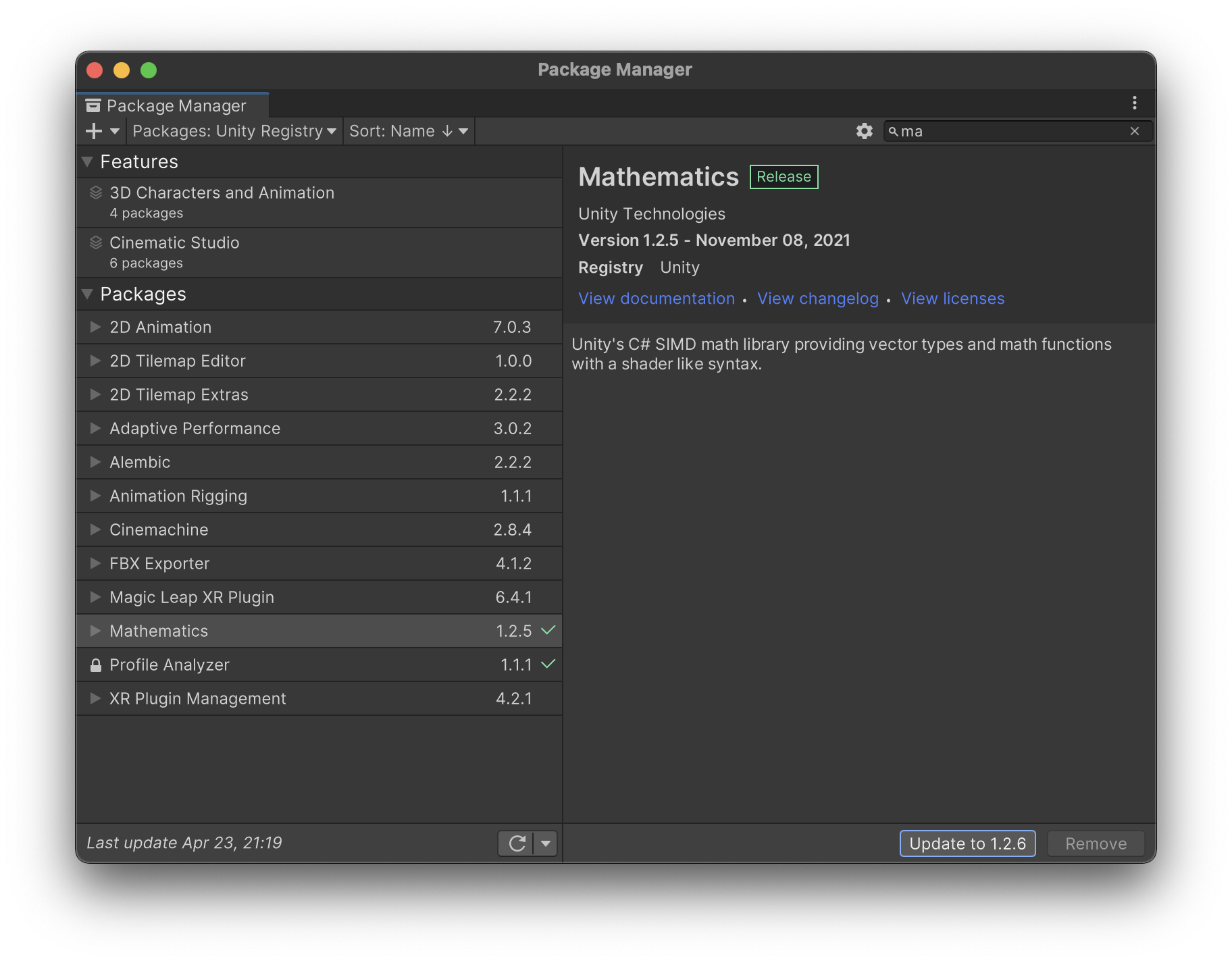Select the Animation Rigging package

[319, 496]
